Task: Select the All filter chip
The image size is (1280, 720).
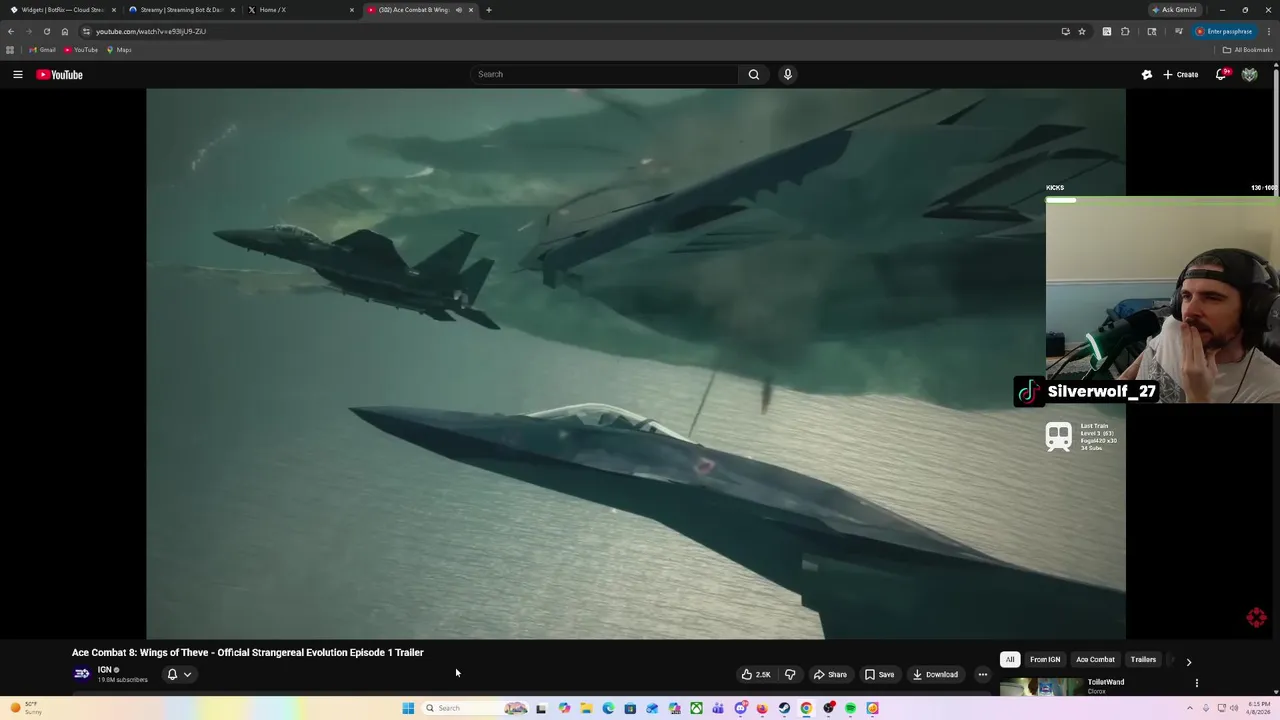Action: click(1010, 660)
